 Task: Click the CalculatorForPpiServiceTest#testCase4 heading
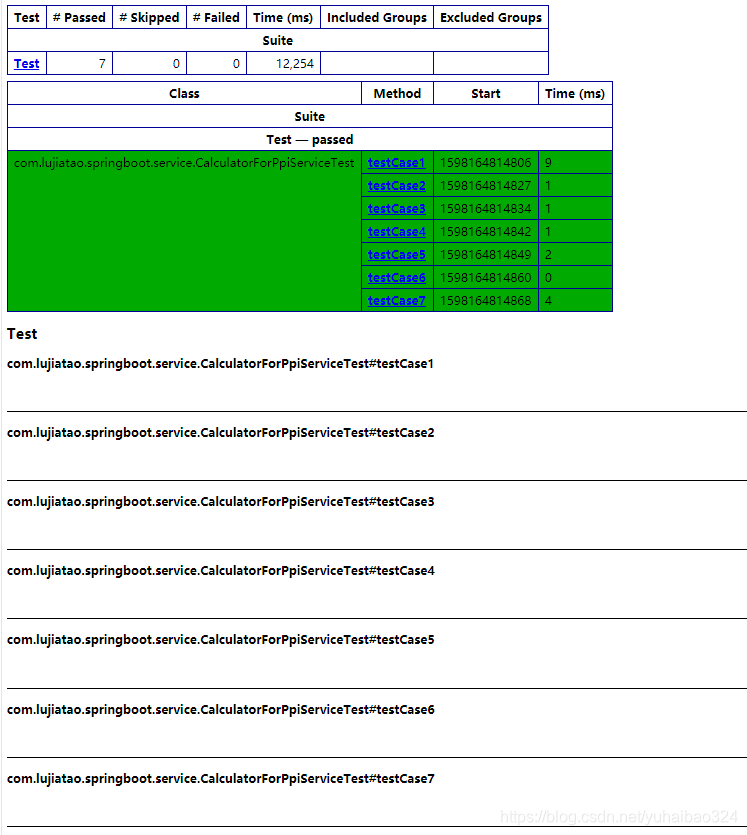[x=220, y=571]
